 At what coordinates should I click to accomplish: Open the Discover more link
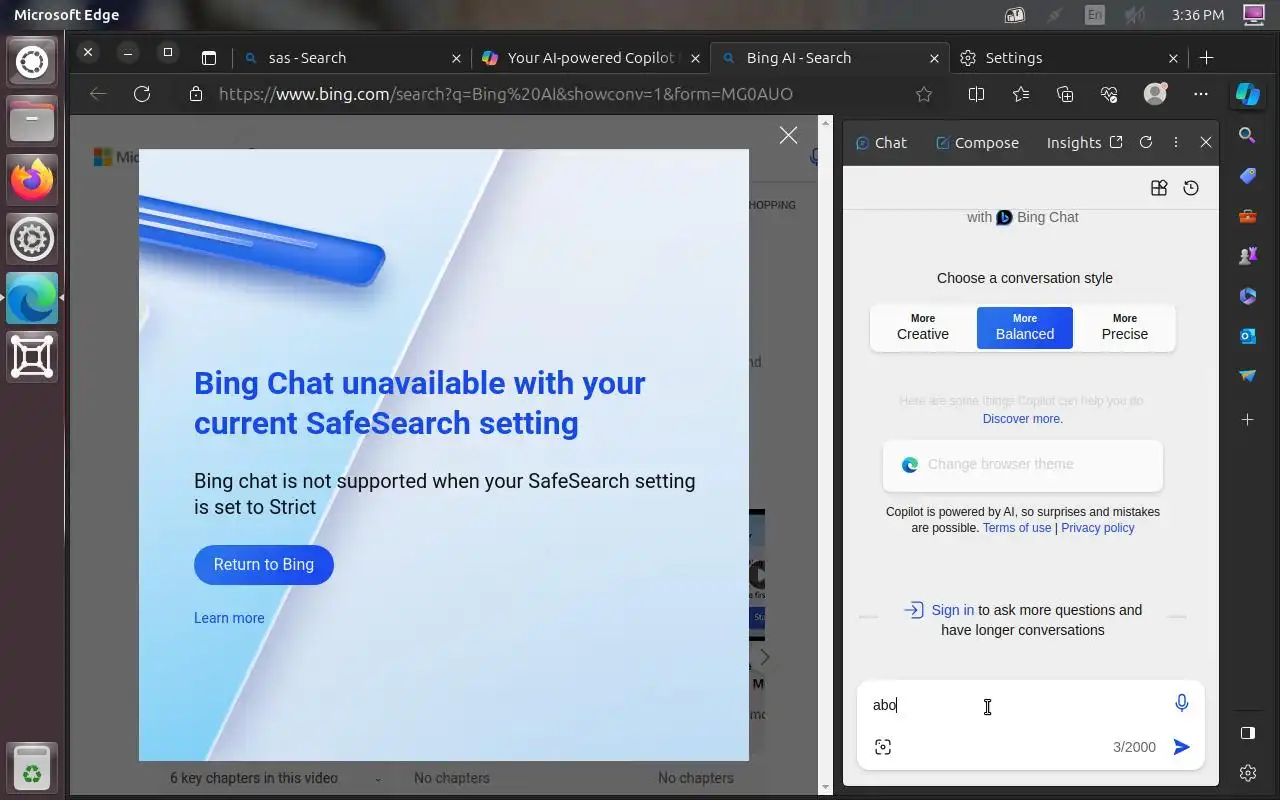pos(1022,419)
